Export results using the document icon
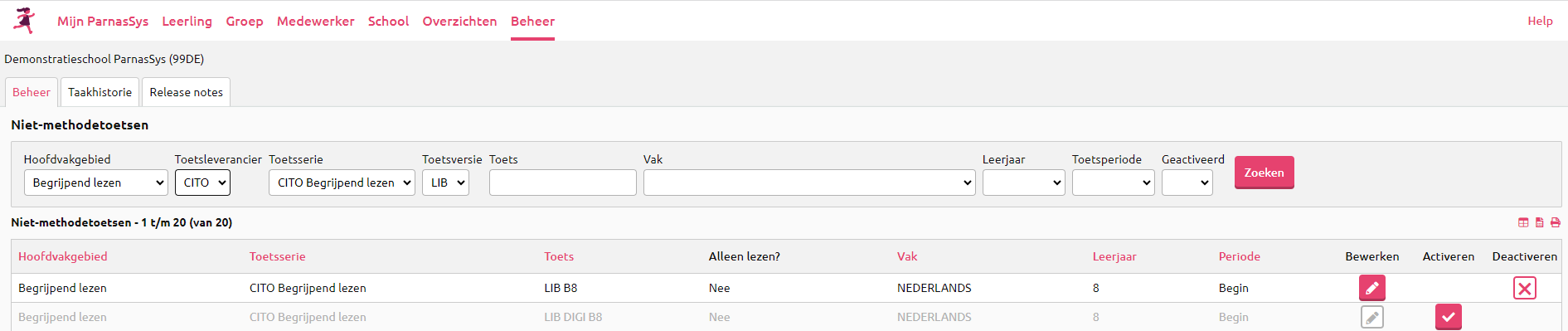 (1540, 222)
